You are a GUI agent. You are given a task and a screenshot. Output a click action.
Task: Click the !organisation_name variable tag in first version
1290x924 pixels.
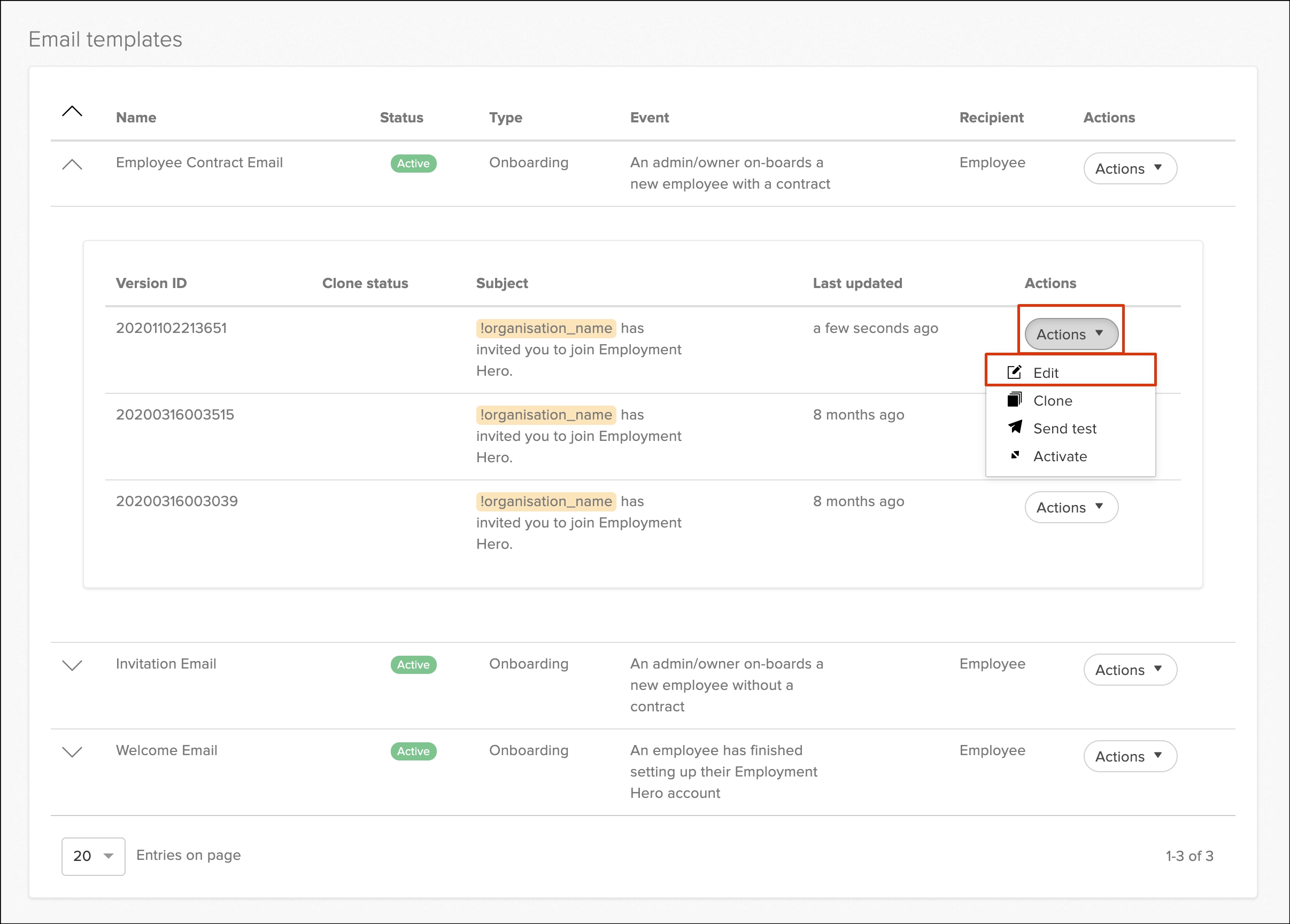[545, 328]
